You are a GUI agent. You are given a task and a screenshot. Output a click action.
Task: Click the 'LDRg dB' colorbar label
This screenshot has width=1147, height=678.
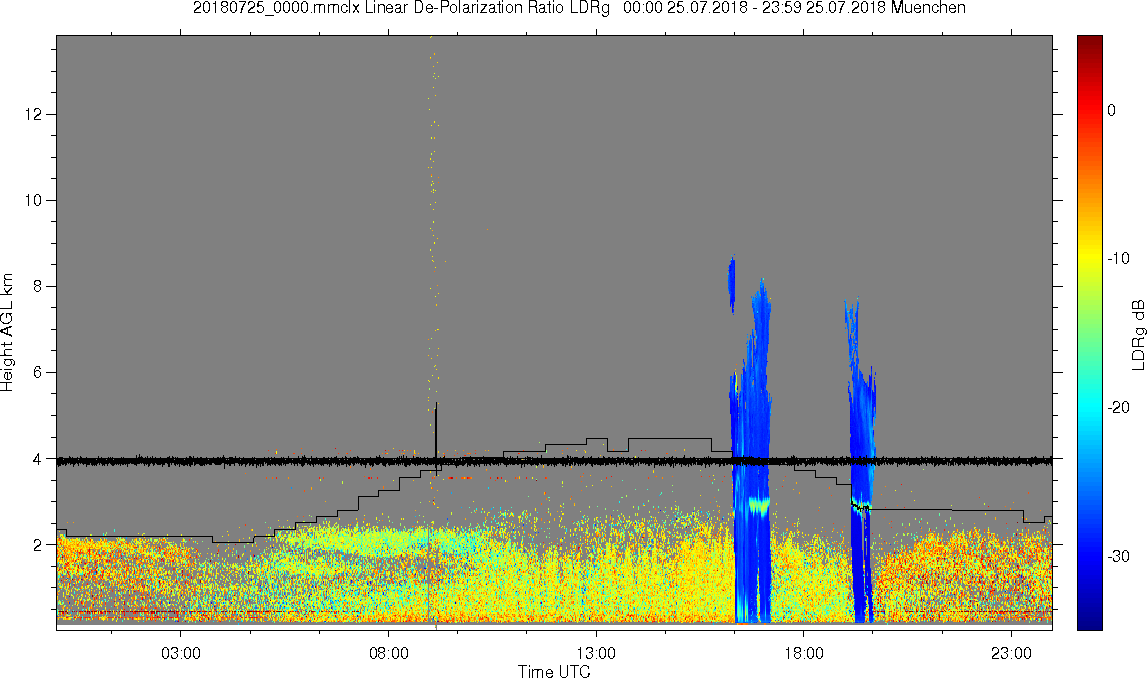point(1138,334)
